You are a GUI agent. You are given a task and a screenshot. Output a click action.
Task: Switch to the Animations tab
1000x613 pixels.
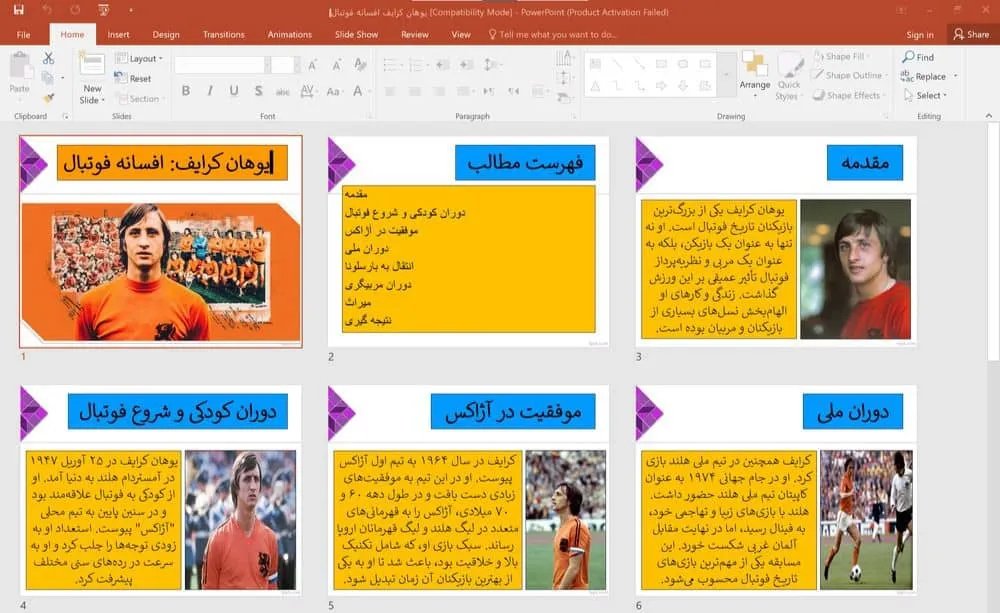(290, 34)
